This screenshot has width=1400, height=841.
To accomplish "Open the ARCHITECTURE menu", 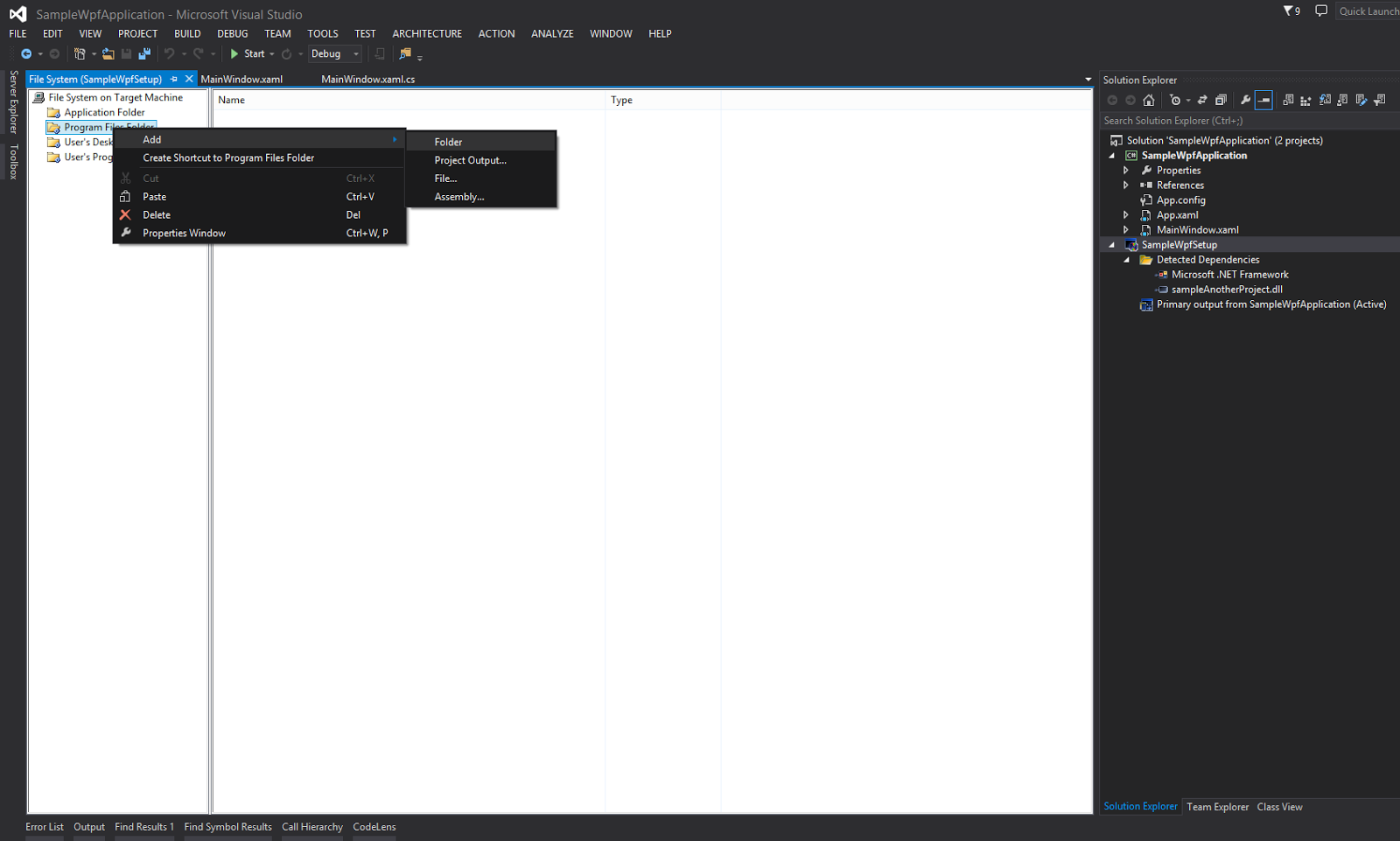I will (x=427, y=33).
